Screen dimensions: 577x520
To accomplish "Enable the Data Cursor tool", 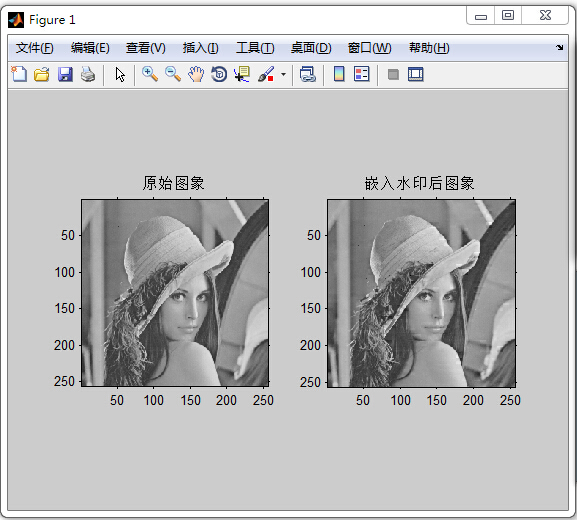I will pyautogui.click(x=242, y=74).
